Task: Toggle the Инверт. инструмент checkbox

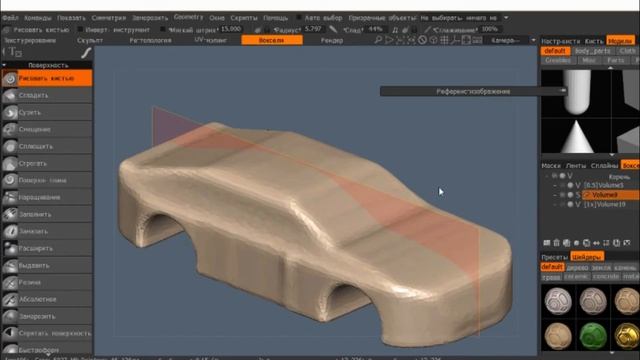Action: [x=80, y=29]
